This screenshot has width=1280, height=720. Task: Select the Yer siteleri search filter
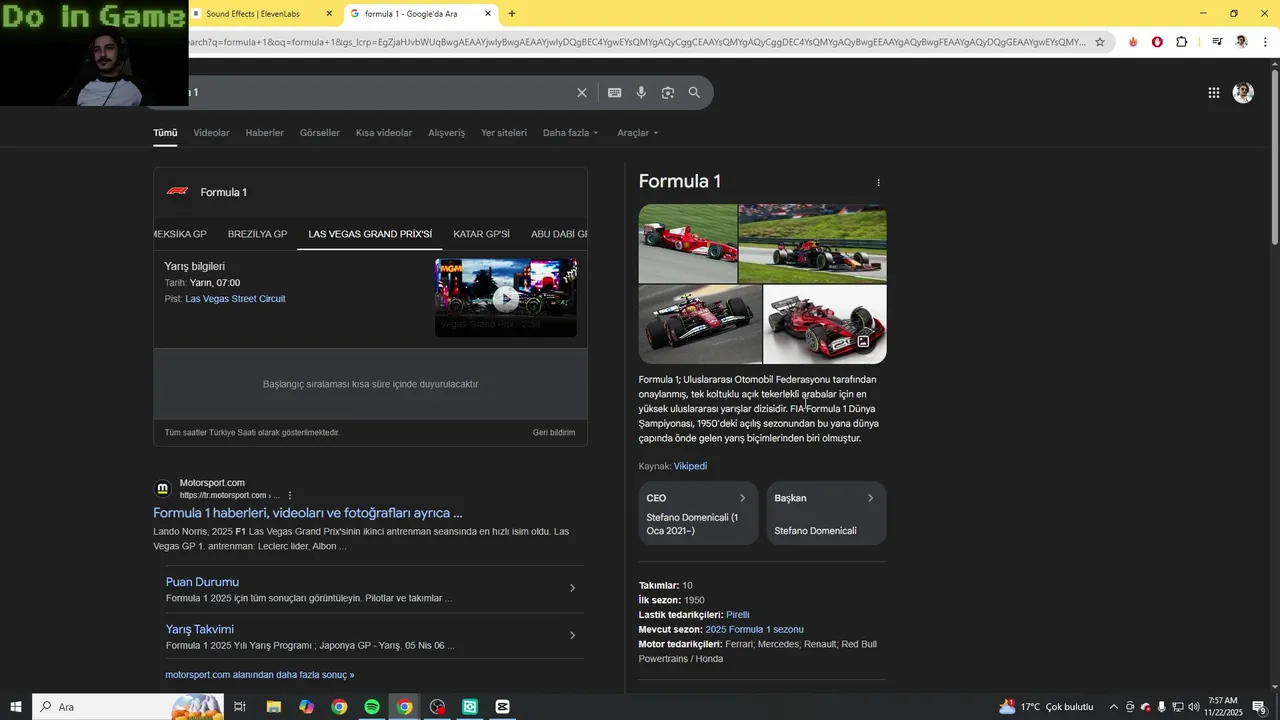click(504, 133)
